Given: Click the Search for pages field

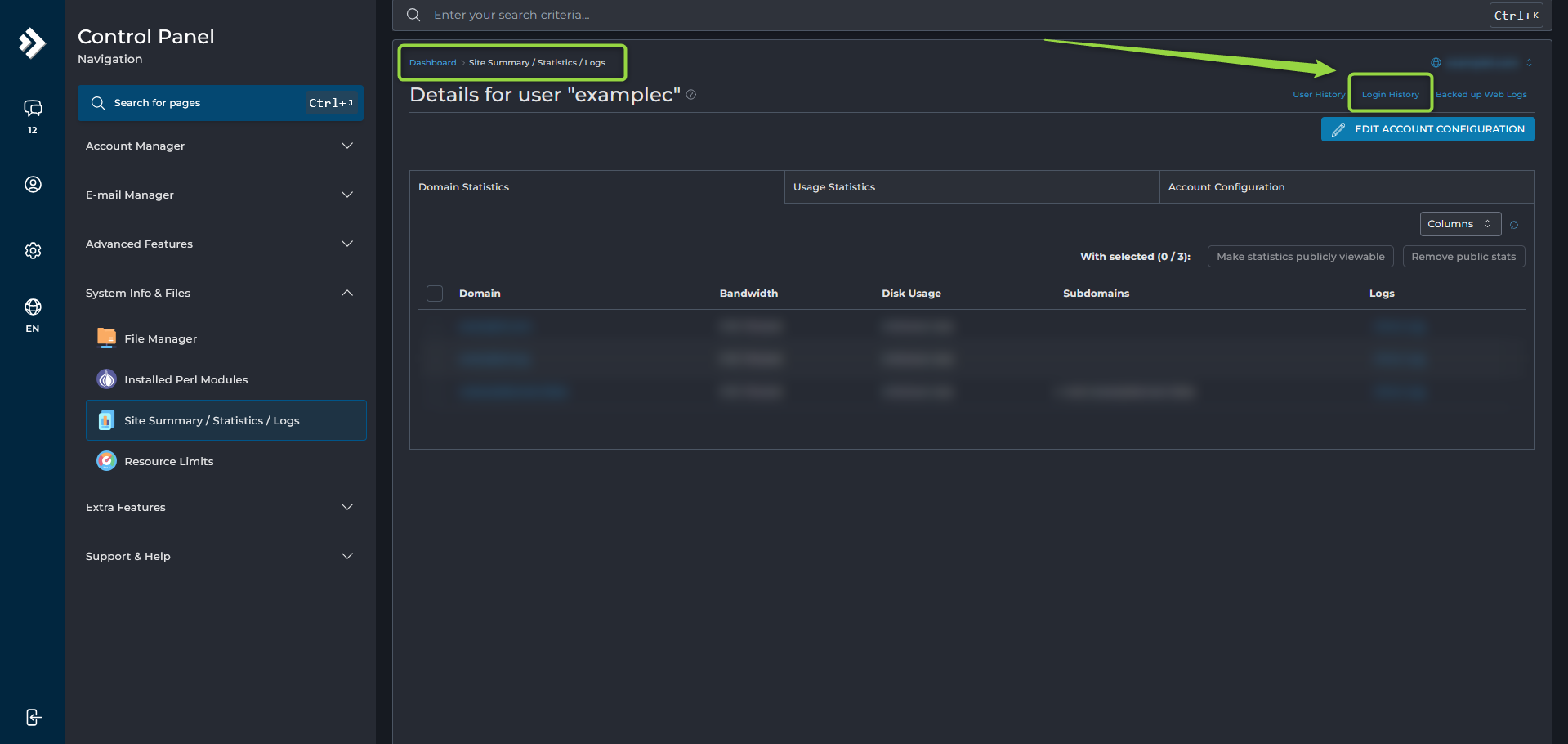Looking at the screenshot, I should click(x=221, y=103).
